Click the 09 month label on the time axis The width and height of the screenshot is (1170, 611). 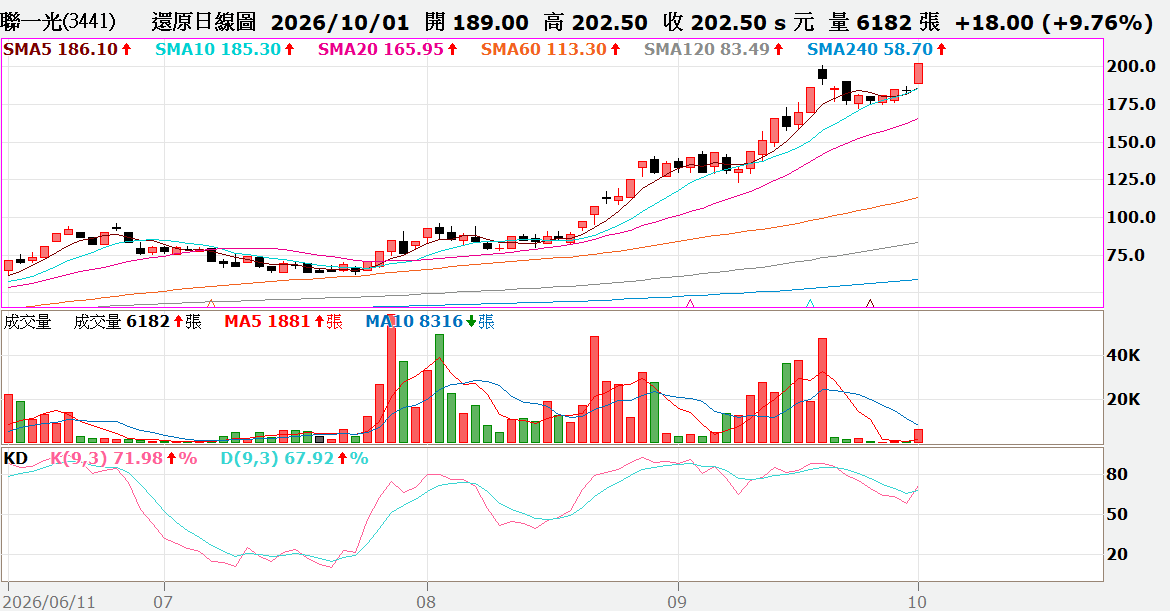pyautogui.click(x=678, y=601)
